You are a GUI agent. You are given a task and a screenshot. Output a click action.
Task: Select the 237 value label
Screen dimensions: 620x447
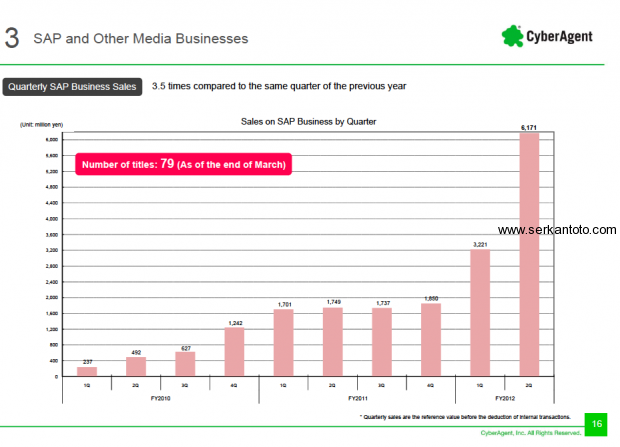(x=87, y=362)
